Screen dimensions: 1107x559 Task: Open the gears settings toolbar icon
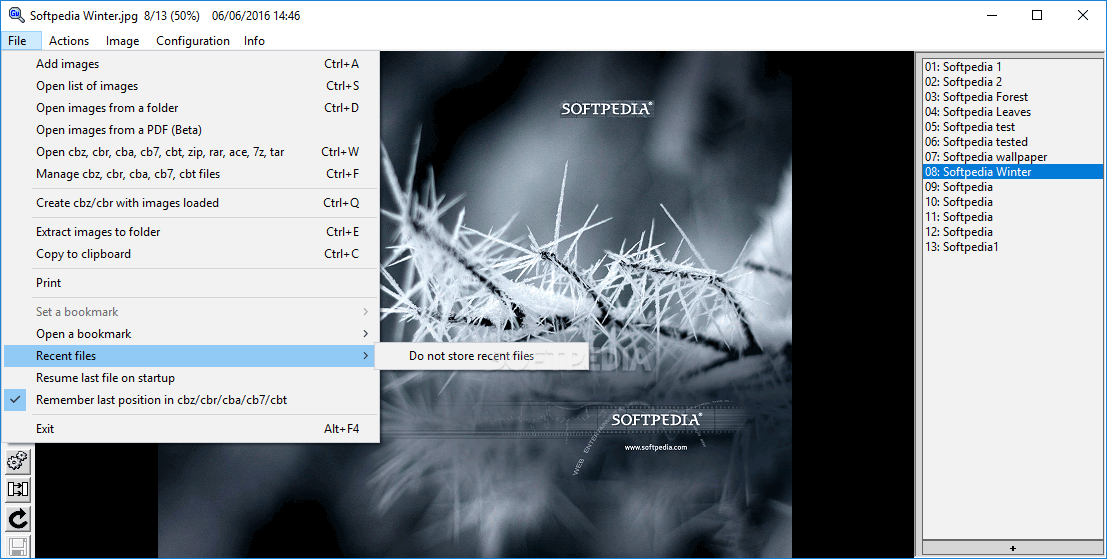tap(18, 461)
